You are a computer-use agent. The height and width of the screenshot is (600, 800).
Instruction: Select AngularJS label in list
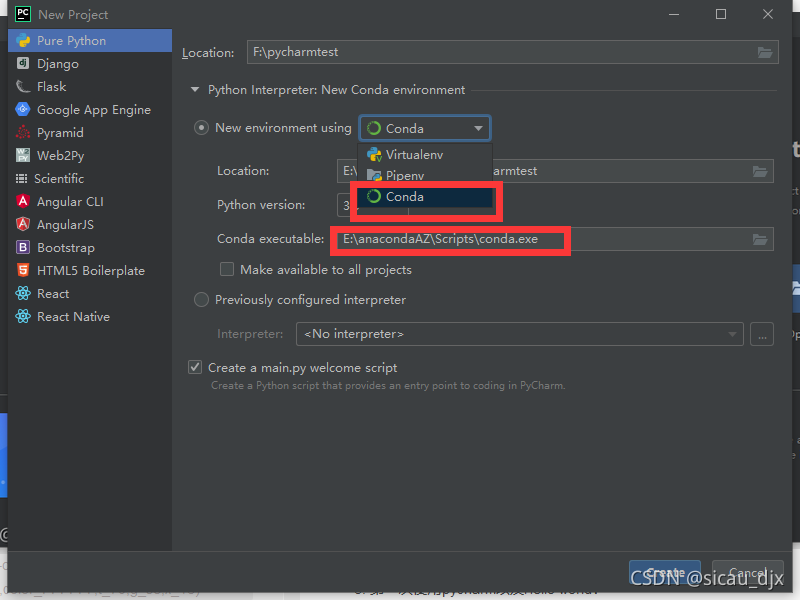coord(65,224)
